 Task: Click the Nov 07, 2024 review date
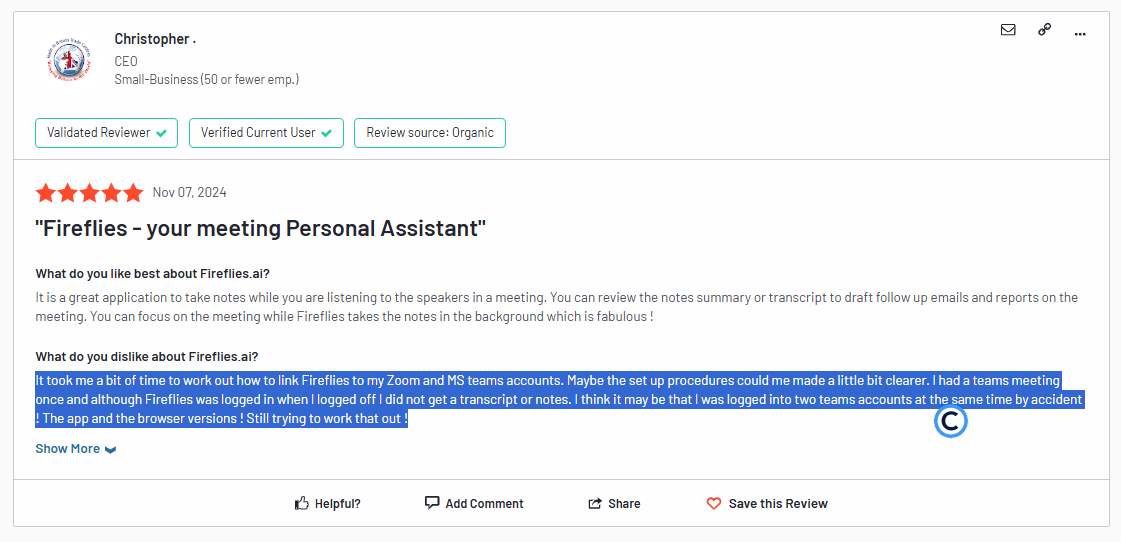click(x=189, y=192)
